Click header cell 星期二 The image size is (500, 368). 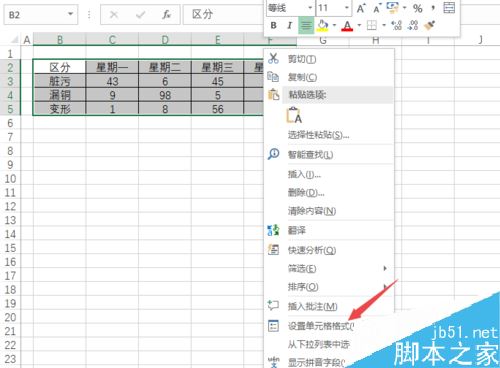click(x=165, y=67)
